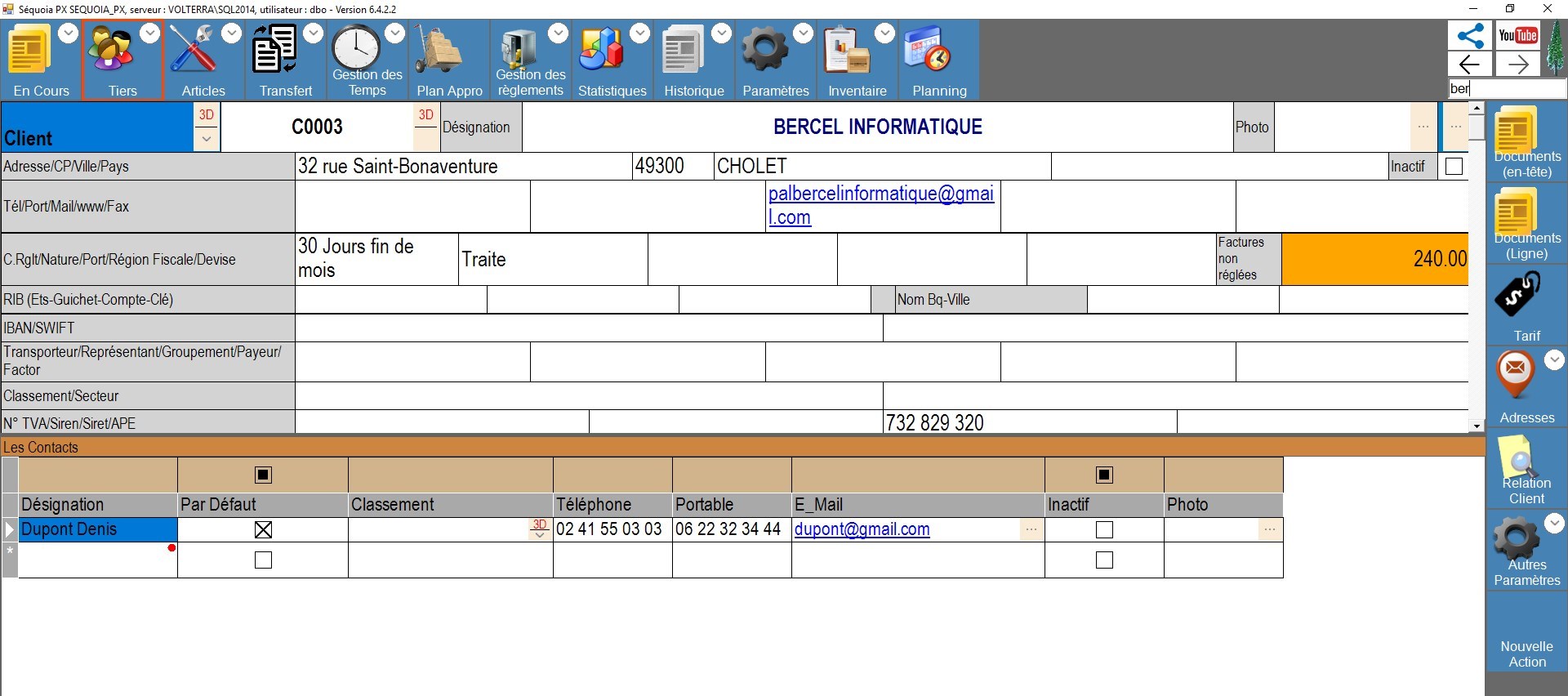Click the address field '32 rue Saint-Bonaventure'
This screenshot has height=696, width=1568.
coord(463,166)
